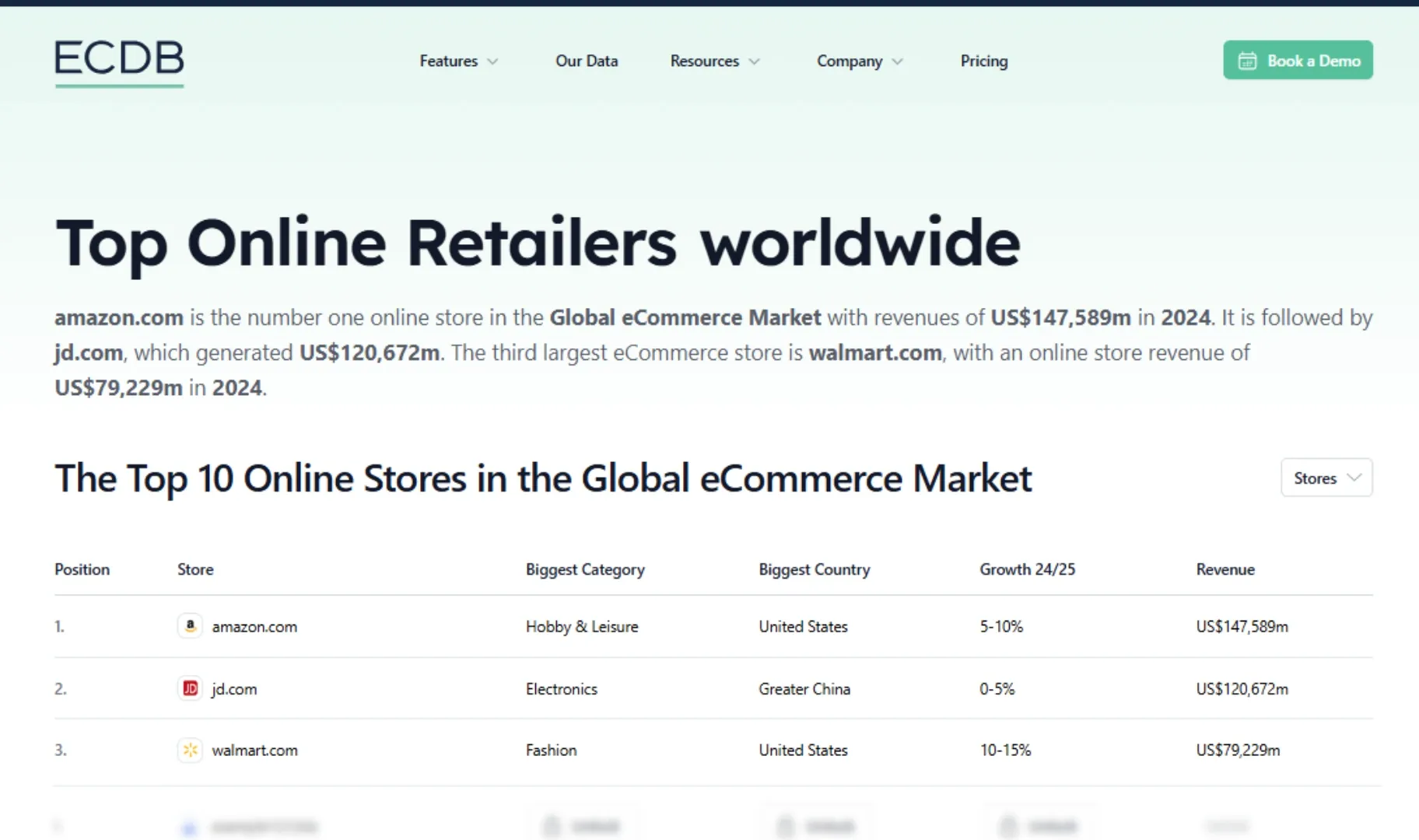Click the calendar icon in Book a Demo
The width and height of the screenshot is (1419, 840).
pos(1247,61)
